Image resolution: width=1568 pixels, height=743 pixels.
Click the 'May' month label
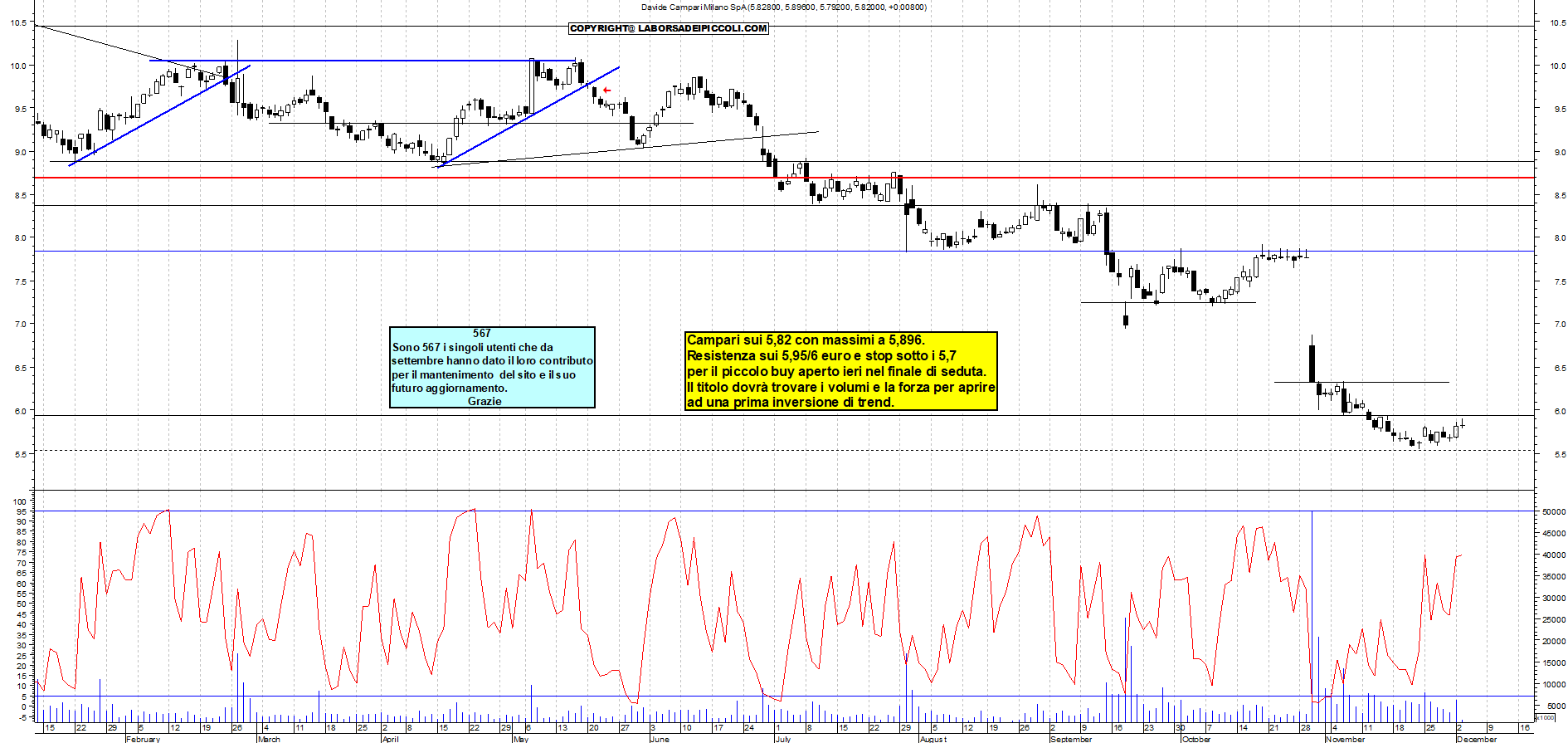coord(521,739)
